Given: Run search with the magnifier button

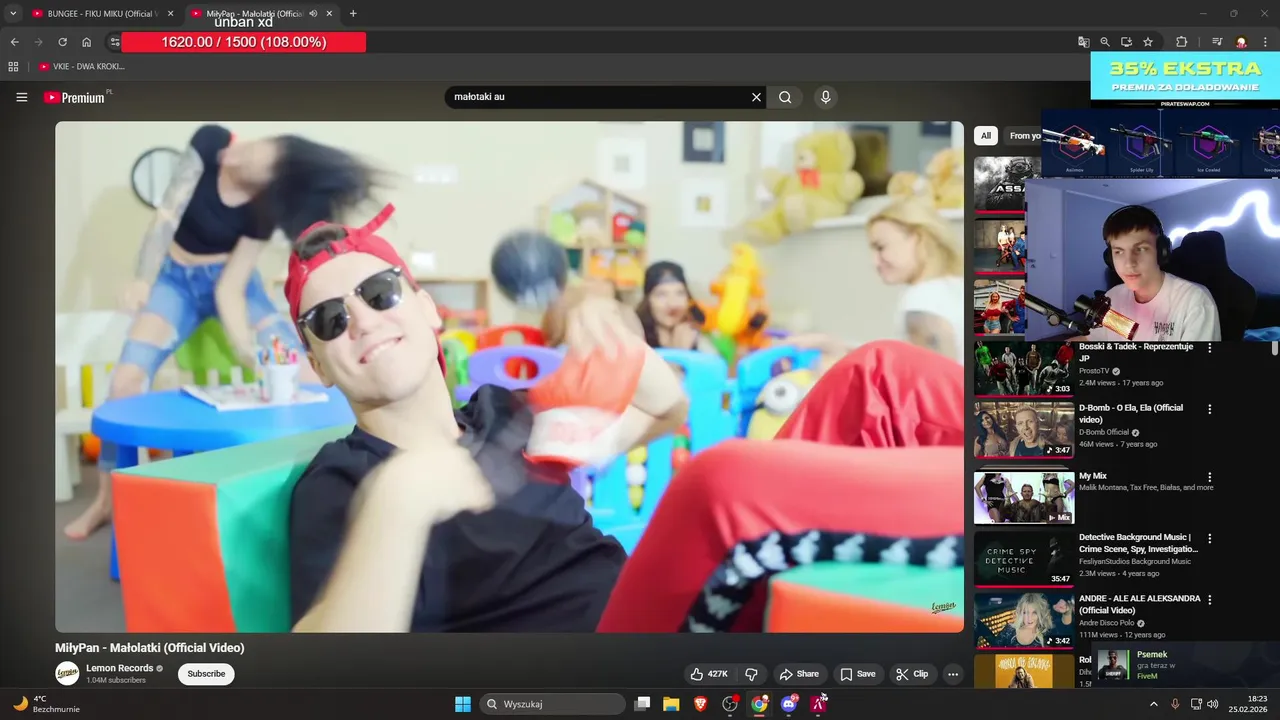Looking at the screenshot, I should coord(785,97).
